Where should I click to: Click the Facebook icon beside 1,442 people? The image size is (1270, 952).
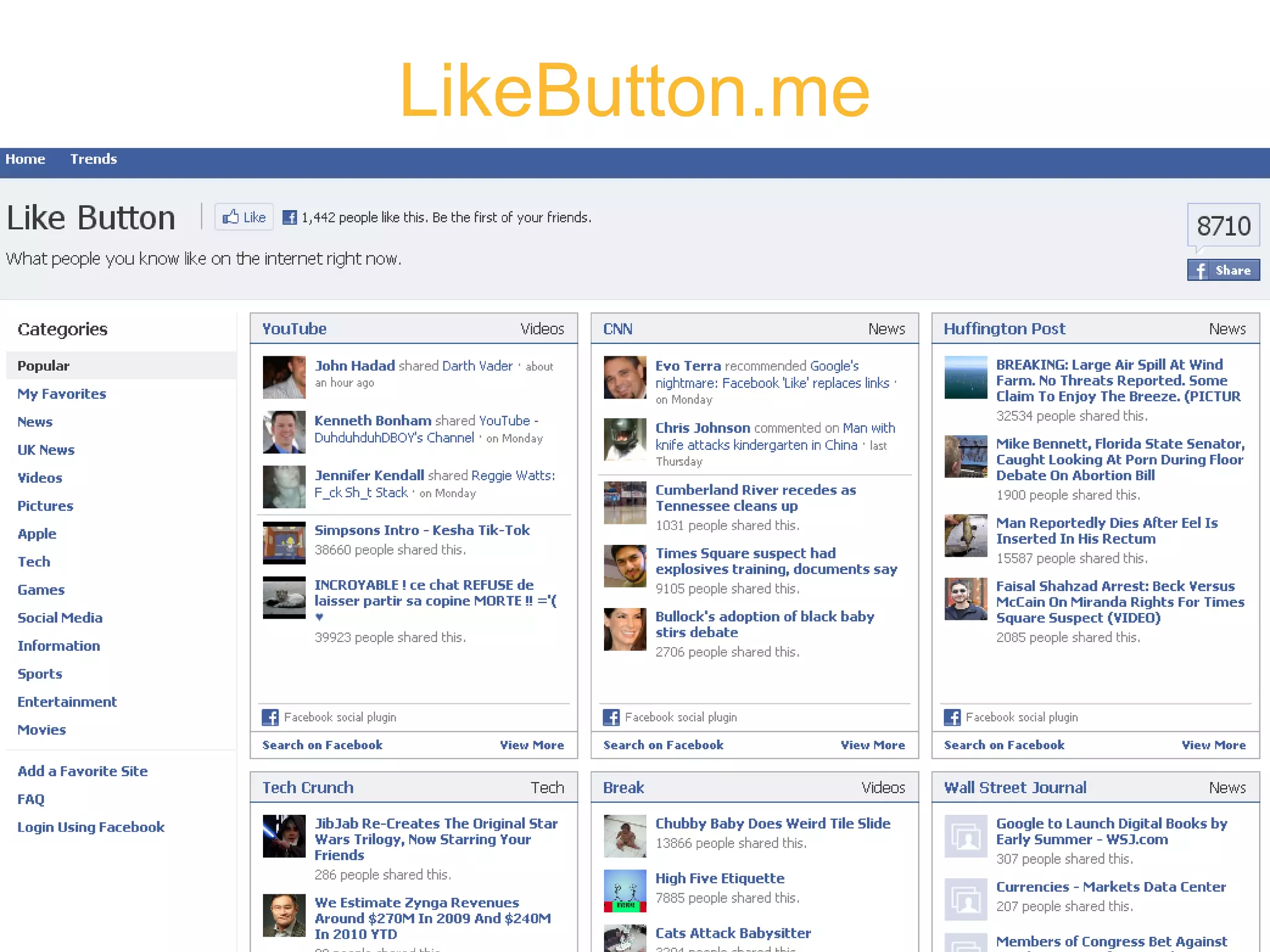pos(289,218)
